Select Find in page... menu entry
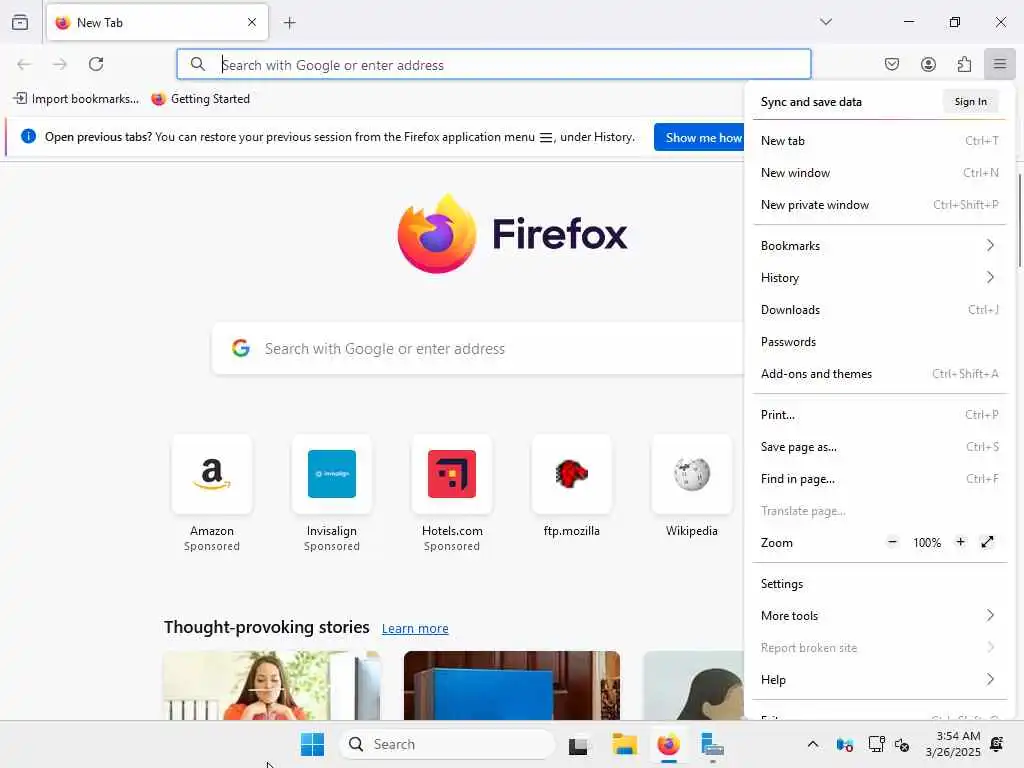The image size is (1024, 768). click(879, 479)
